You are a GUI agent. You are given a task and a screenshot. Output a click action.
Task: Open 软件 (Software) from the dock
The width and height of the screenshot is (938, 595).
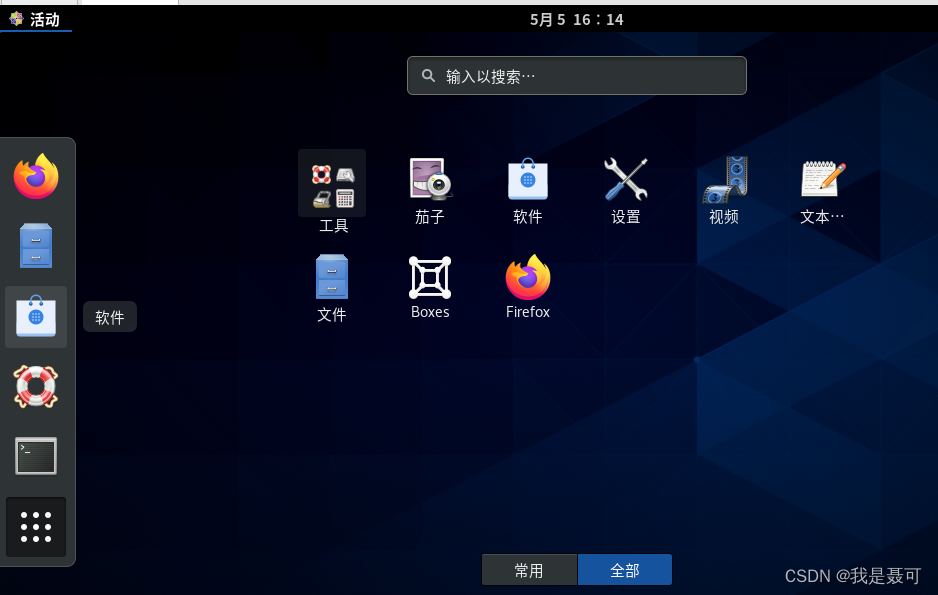click(x=36, y=316)
